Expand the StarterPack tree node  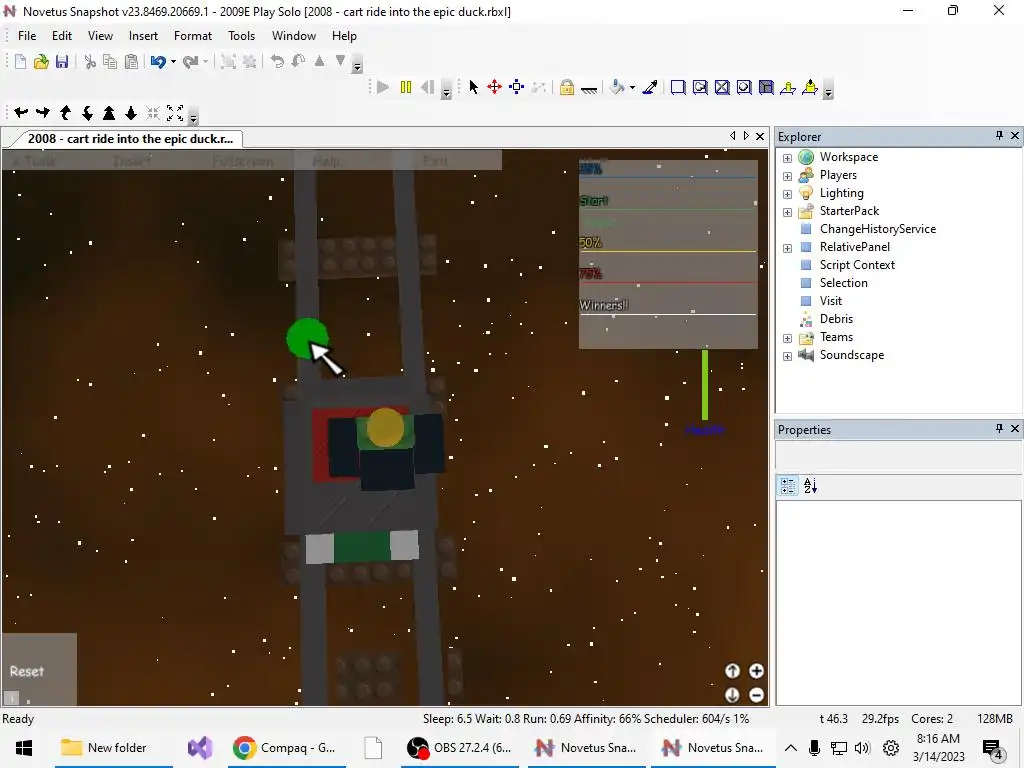coord(788,212)
